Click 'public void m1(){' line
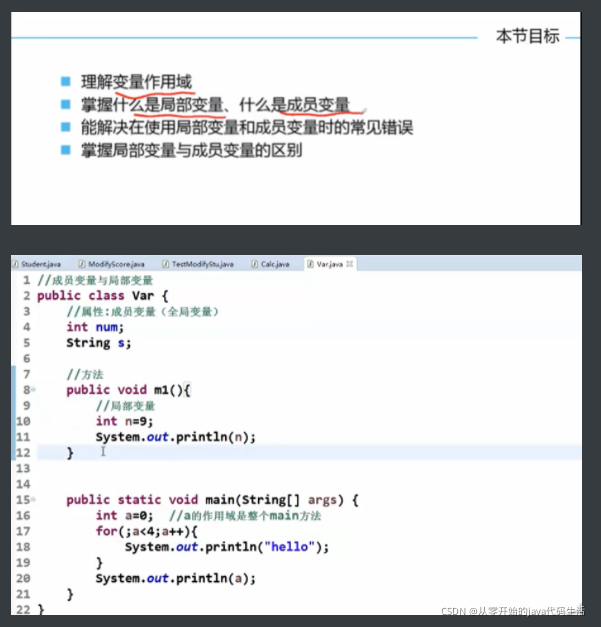 pyautogui.click(x=128, y=390)
